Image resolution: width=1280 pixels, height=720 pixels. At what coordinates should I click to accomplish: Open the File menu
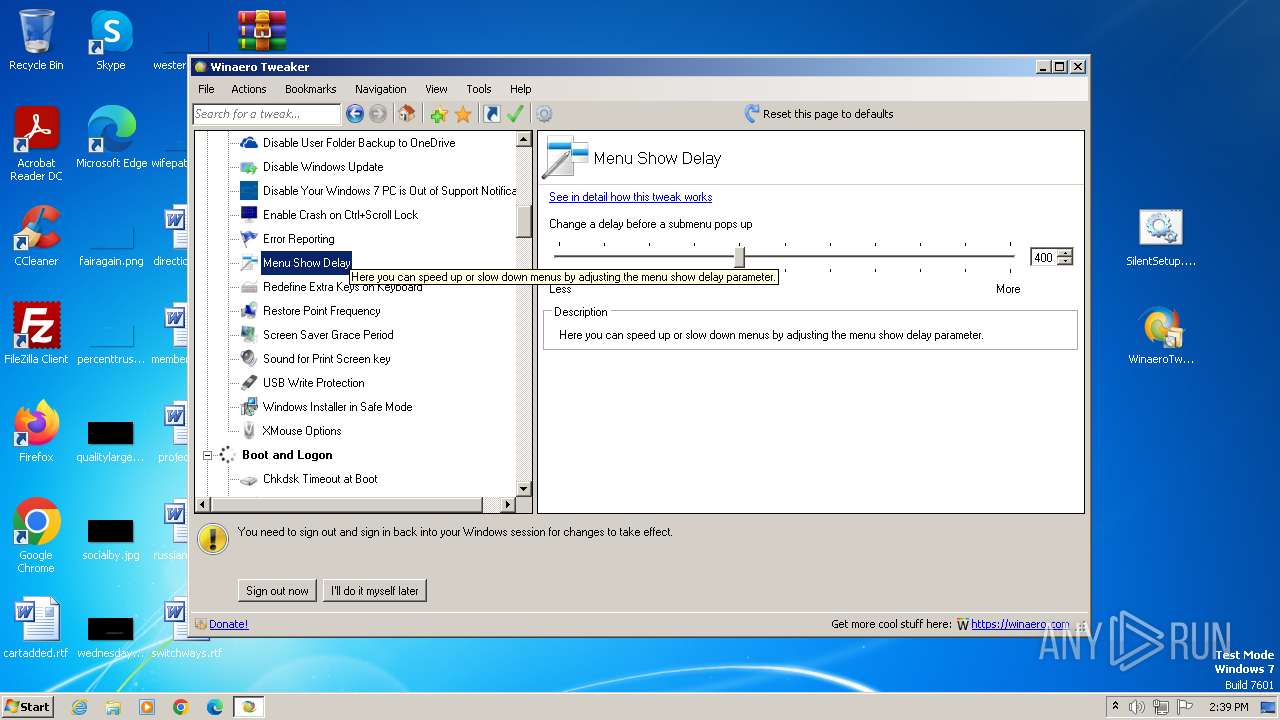tap(206, 89)
